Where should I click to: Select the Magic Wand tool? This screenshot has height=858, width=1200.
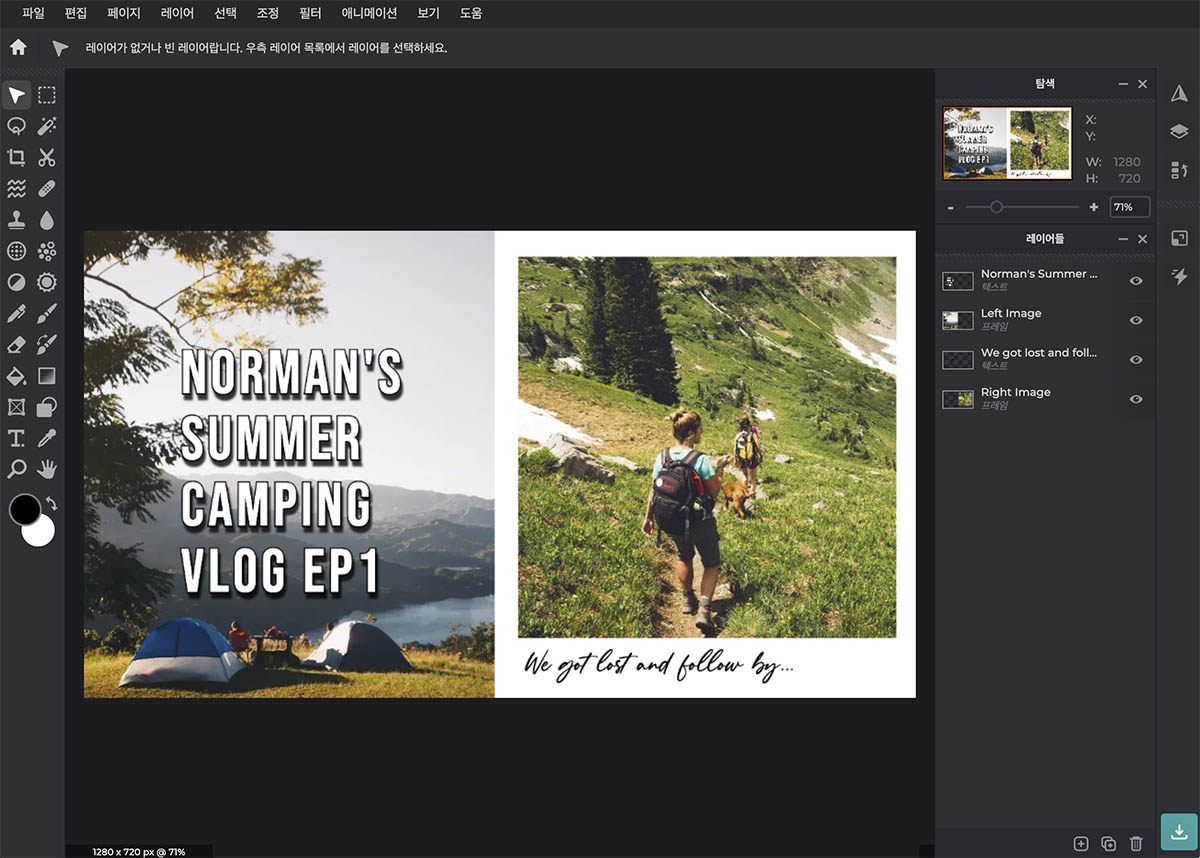point(47,126)
